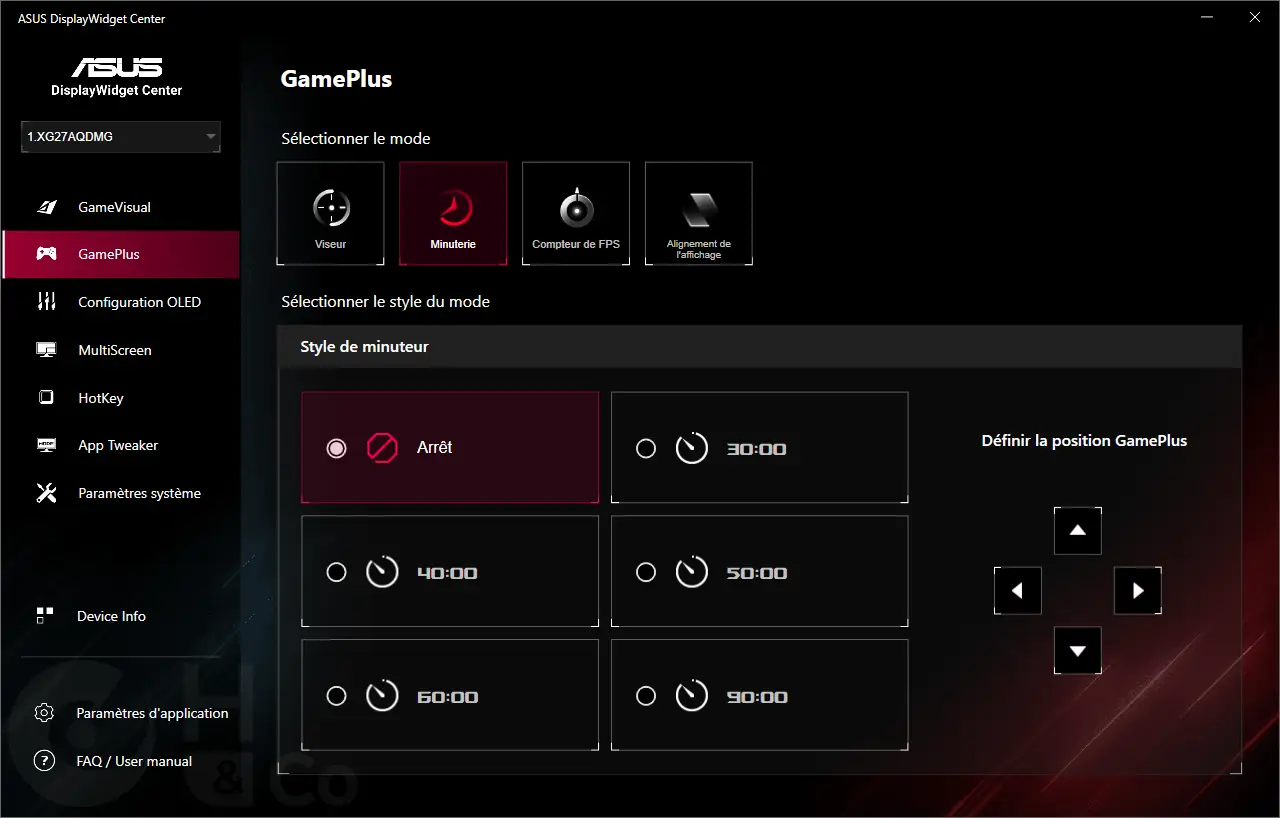Open the GamePlus section

click(x=121, y=254)
